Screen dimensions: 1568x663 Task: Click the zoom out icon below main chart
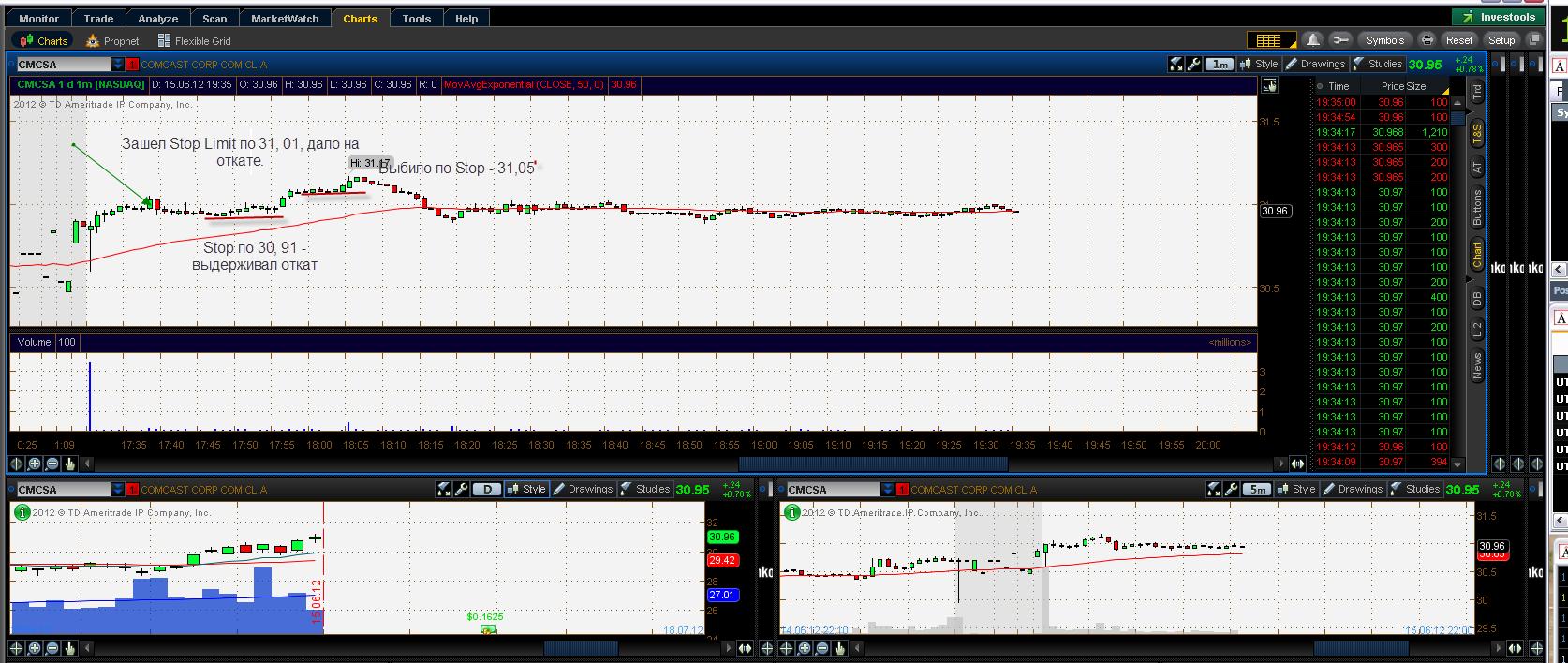(52, 464)
